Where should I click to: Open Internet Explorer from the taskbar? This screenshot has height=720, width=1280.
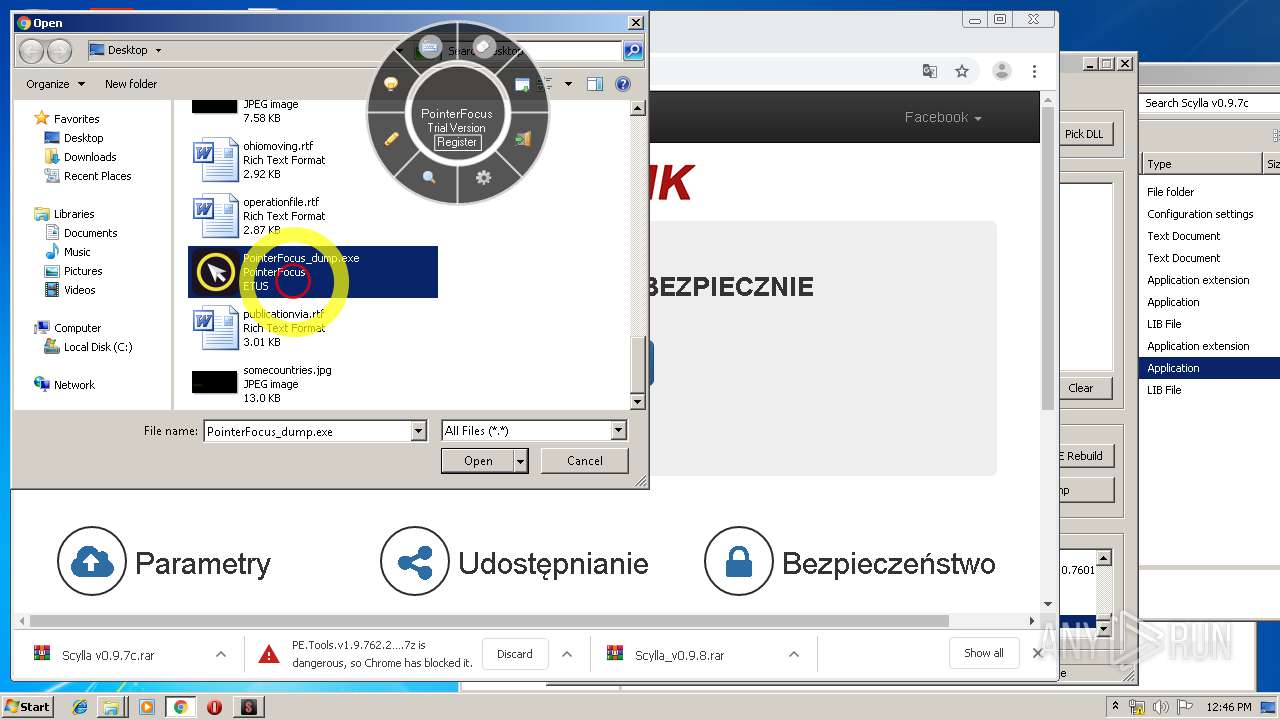80,707
